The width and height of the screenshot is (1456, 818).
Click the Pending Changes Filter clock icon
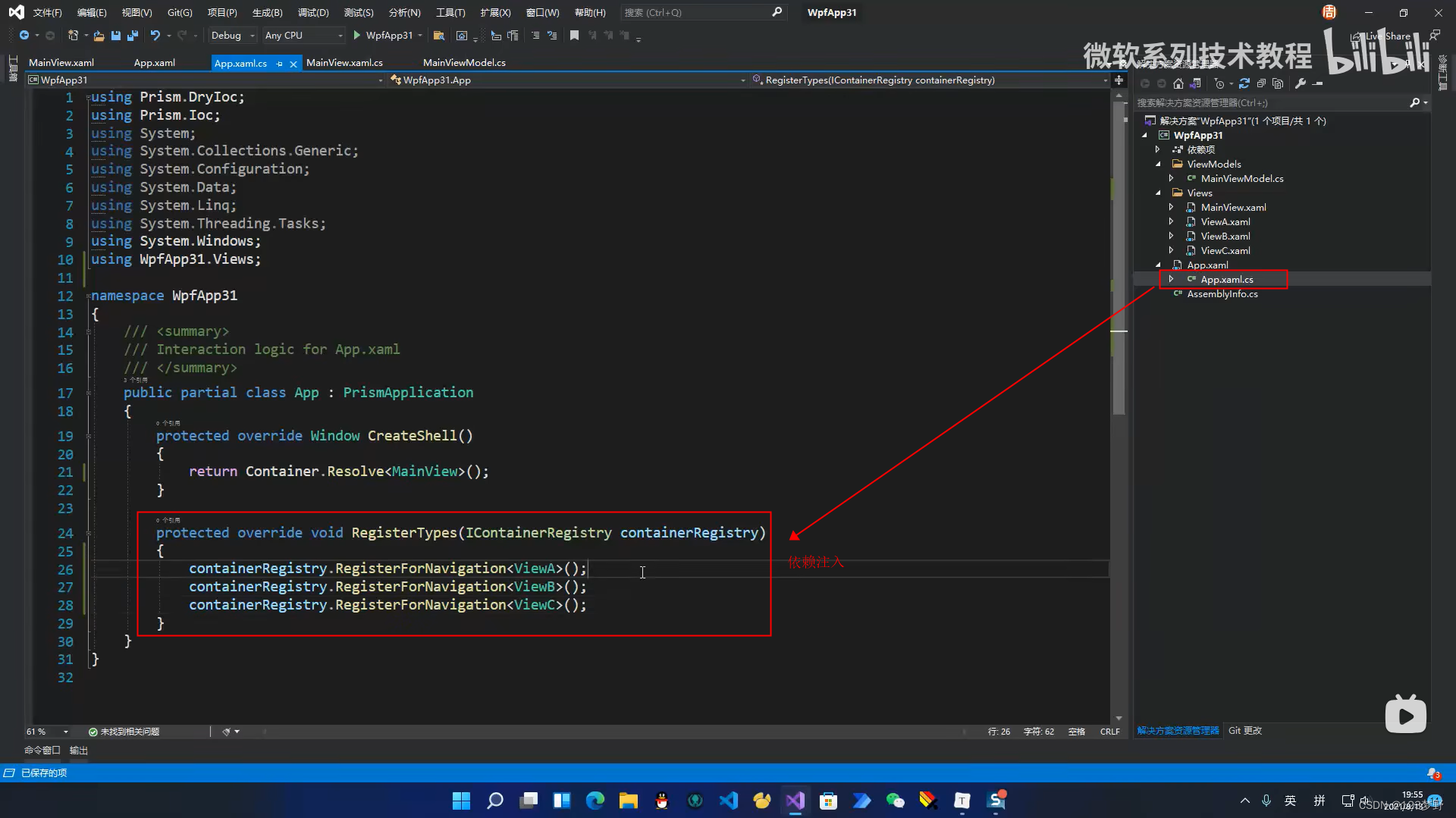click(x=1219, y=83)
